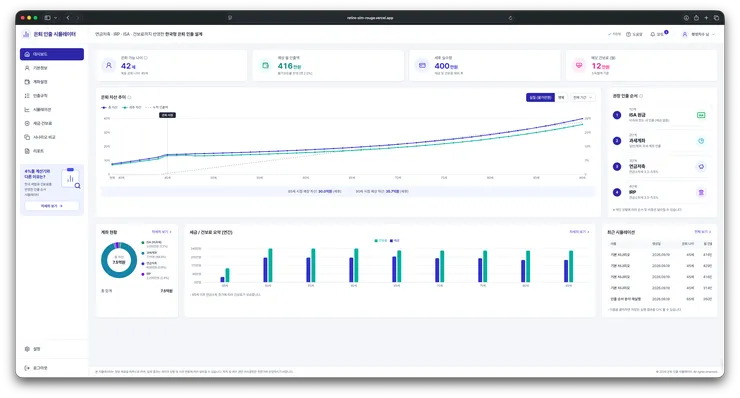Click the 설정 gear icon in sidebar bottom
The image size is (740, 398).
tap(27, 349)
